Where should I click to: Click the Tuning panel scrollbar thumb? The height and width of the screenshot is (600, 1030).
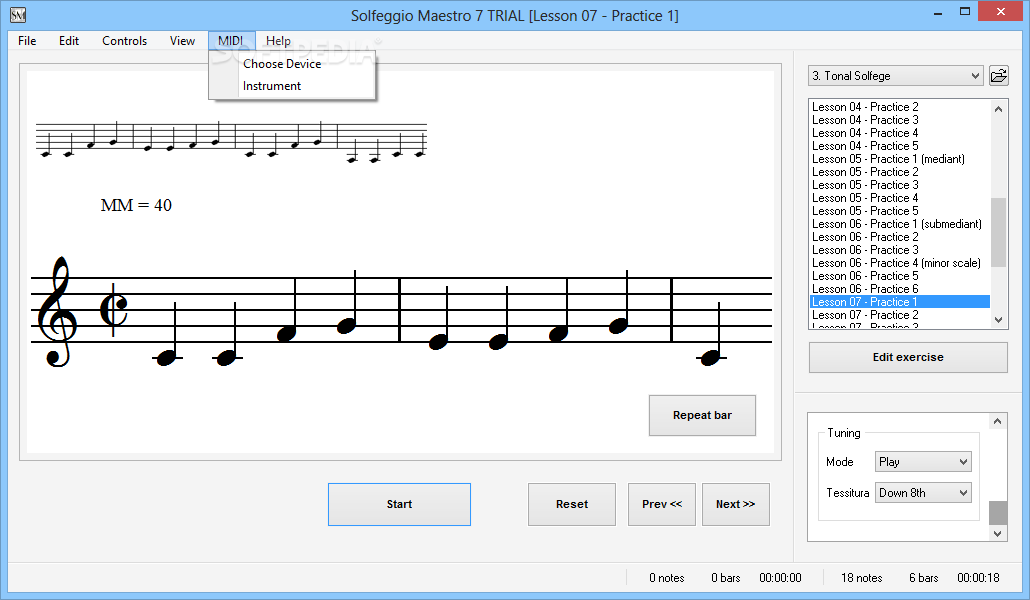click(x=998, y=513)
